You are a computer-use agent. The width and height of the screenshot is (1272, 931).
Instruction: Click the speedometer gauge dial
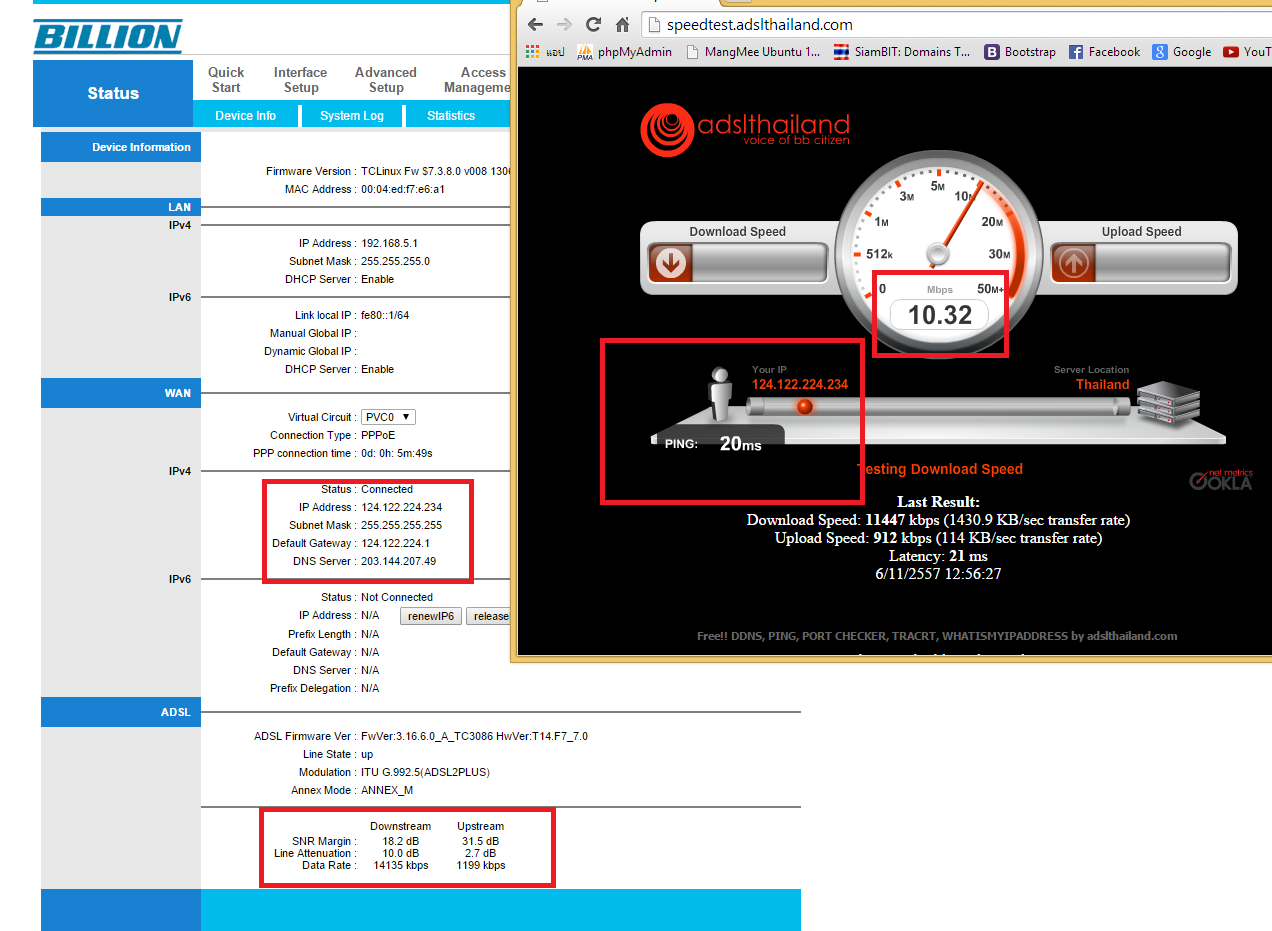click(936, 252)
